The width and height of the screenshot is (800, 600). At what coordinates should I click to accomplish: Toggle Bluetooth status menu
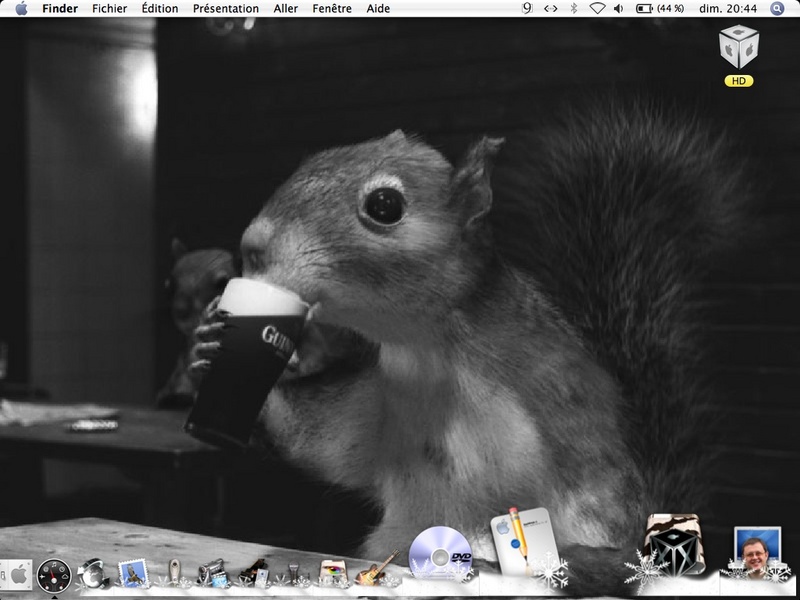574,9
